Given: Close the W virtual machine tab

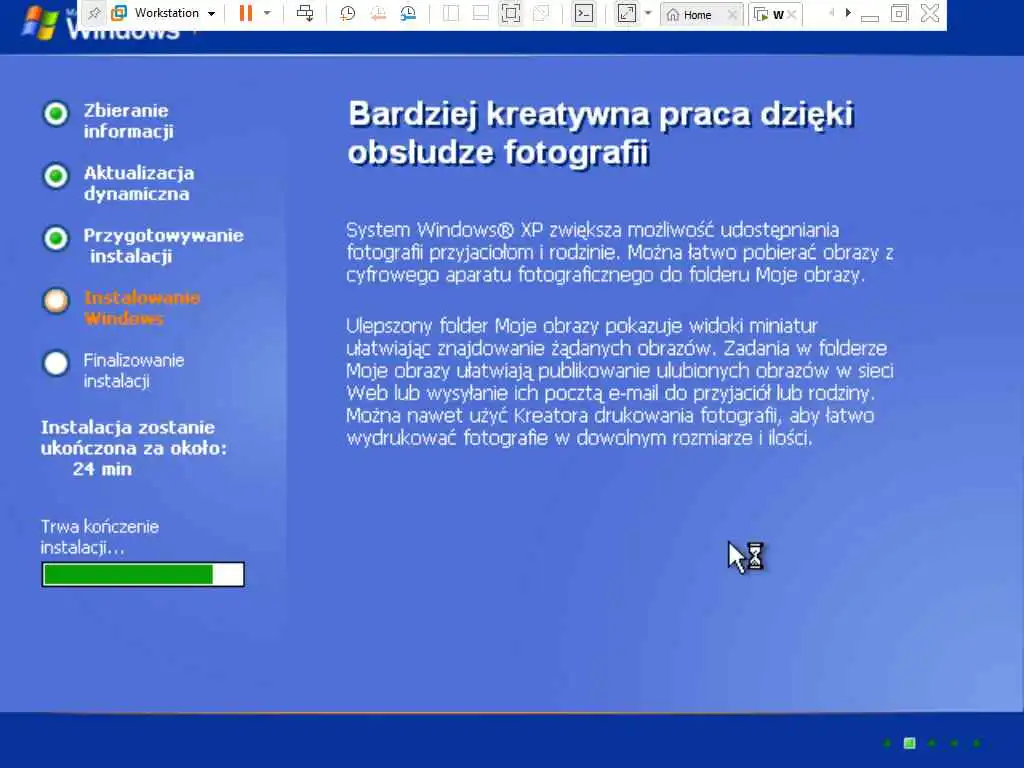Looking at the screenshot, I should [x=792, y=14].
